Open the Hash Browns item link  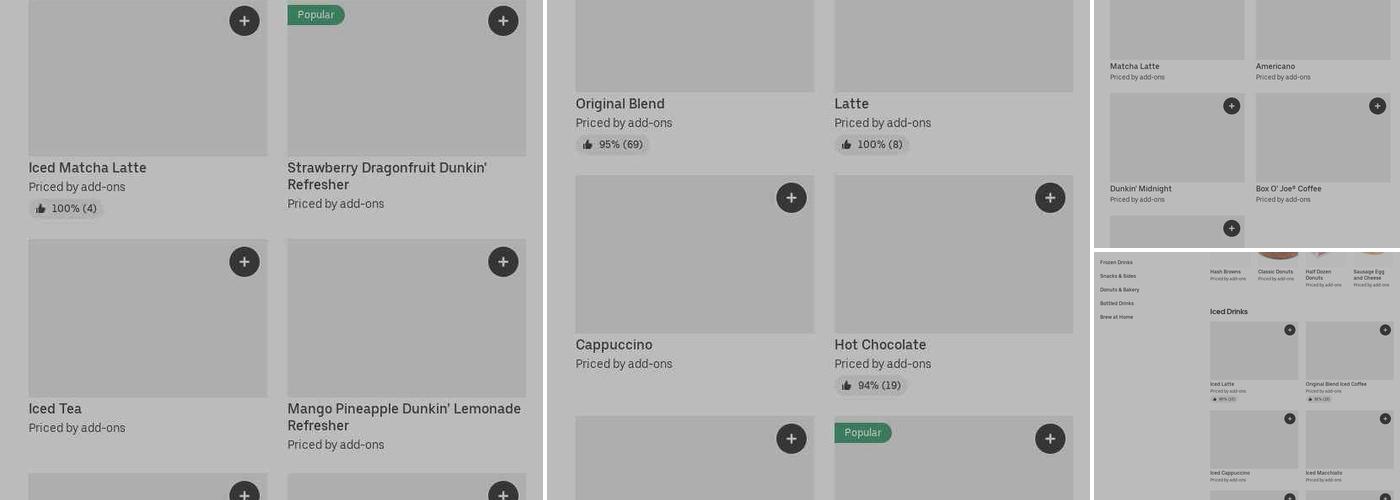(1225, 272)
